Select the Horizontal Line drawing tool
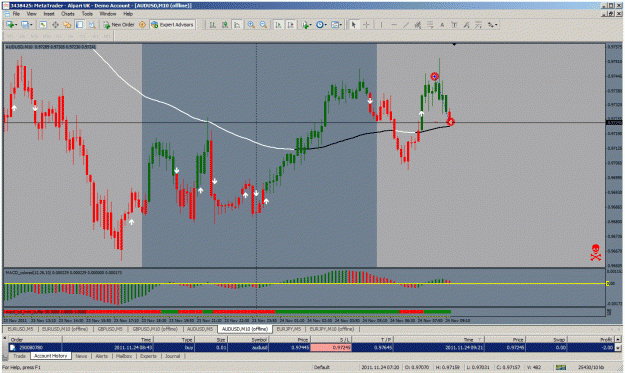The height and width of the screenshot is (373, 625). point(394,25)
